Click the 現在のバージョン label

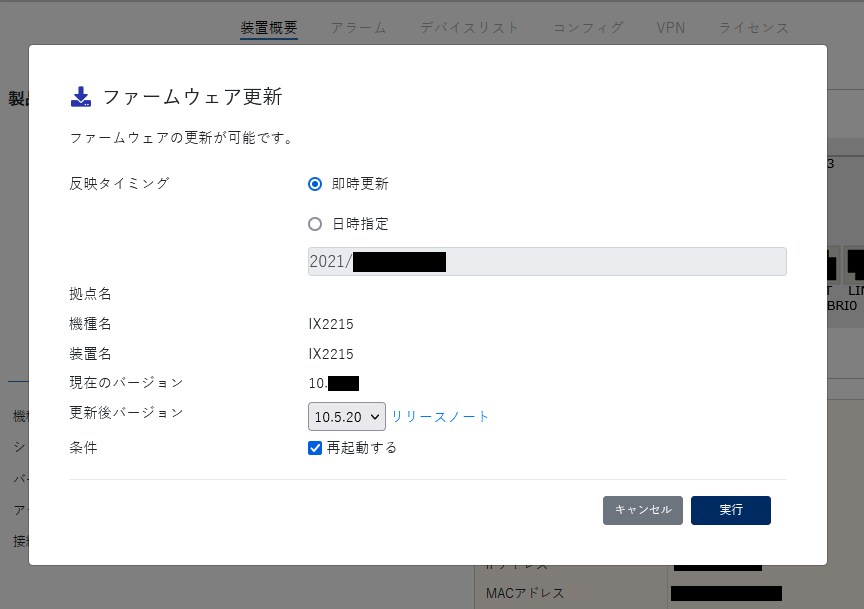coord(126,382)
